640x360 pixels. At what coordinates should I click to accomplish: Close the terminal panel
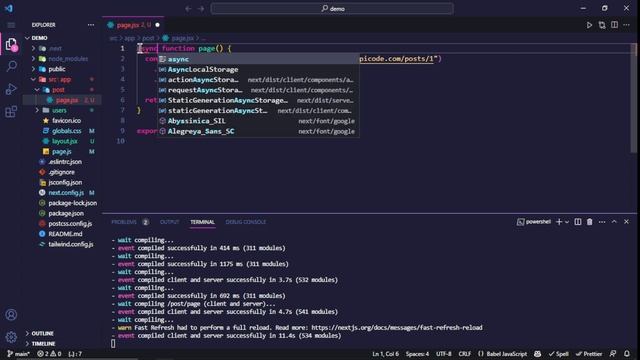[x=627, y=222]
